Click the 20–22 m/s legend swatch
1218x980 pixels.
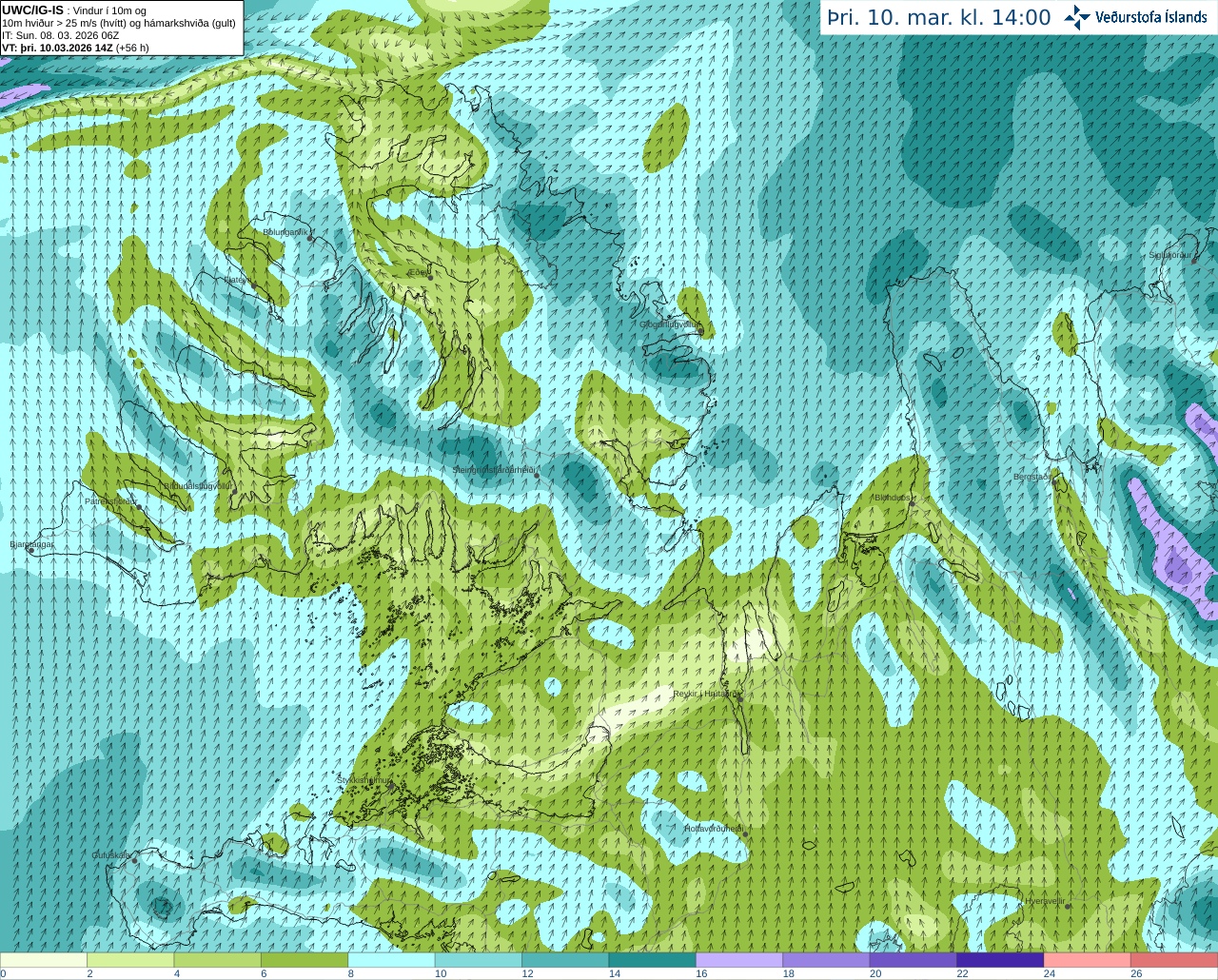913,960
